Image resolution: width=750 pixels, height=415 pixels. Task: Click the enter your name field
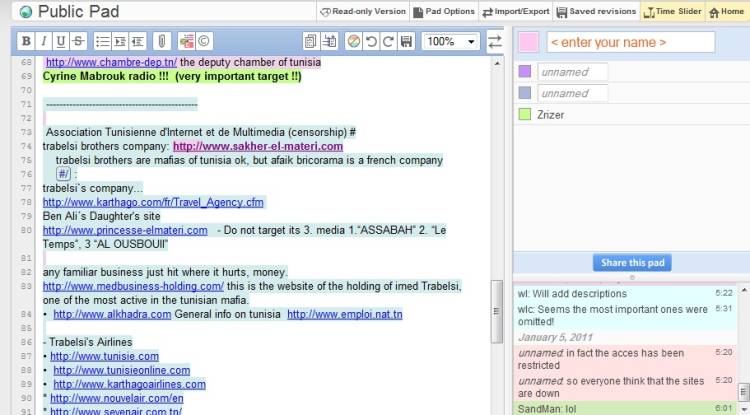coord(631,42)
